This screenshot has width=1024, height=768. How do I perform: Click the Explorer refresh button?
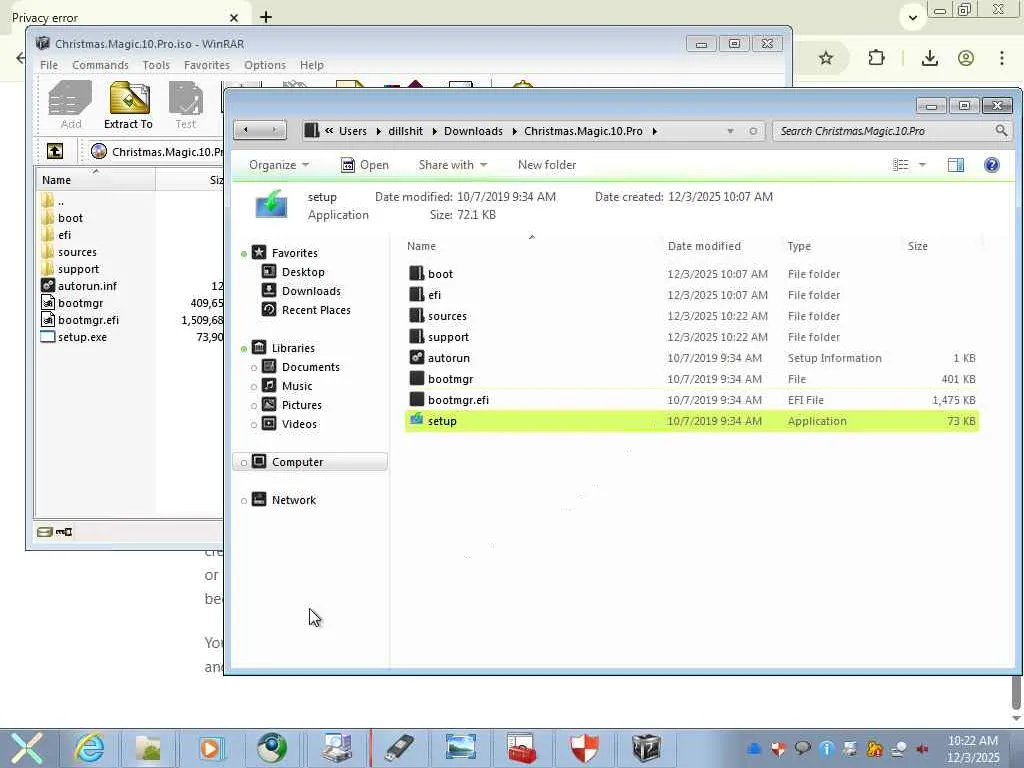click(x=753, y=131)
